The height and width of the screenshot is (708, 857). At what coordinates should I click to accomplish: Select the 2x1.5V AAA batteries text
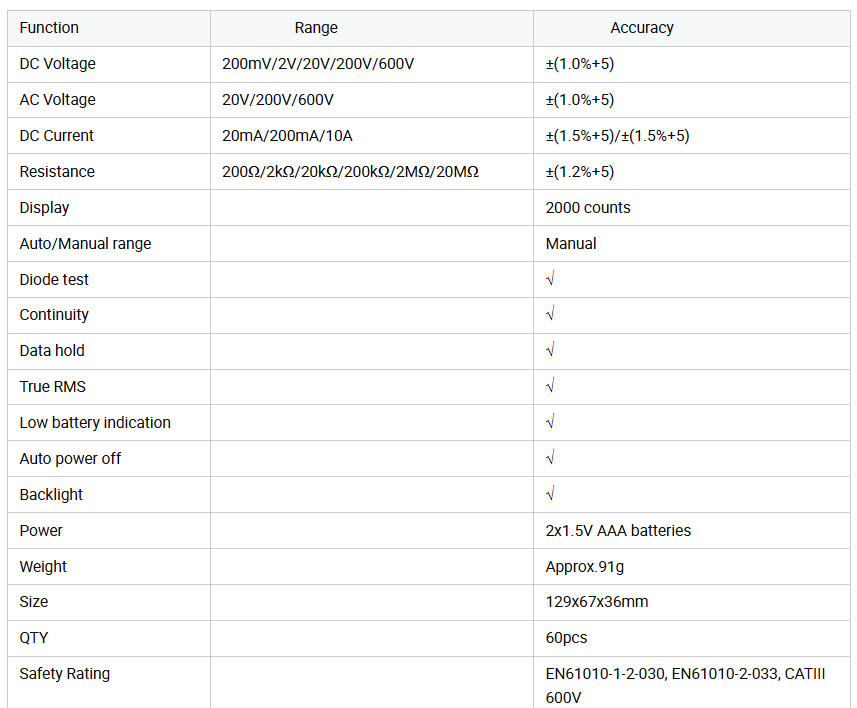[618, 530]
